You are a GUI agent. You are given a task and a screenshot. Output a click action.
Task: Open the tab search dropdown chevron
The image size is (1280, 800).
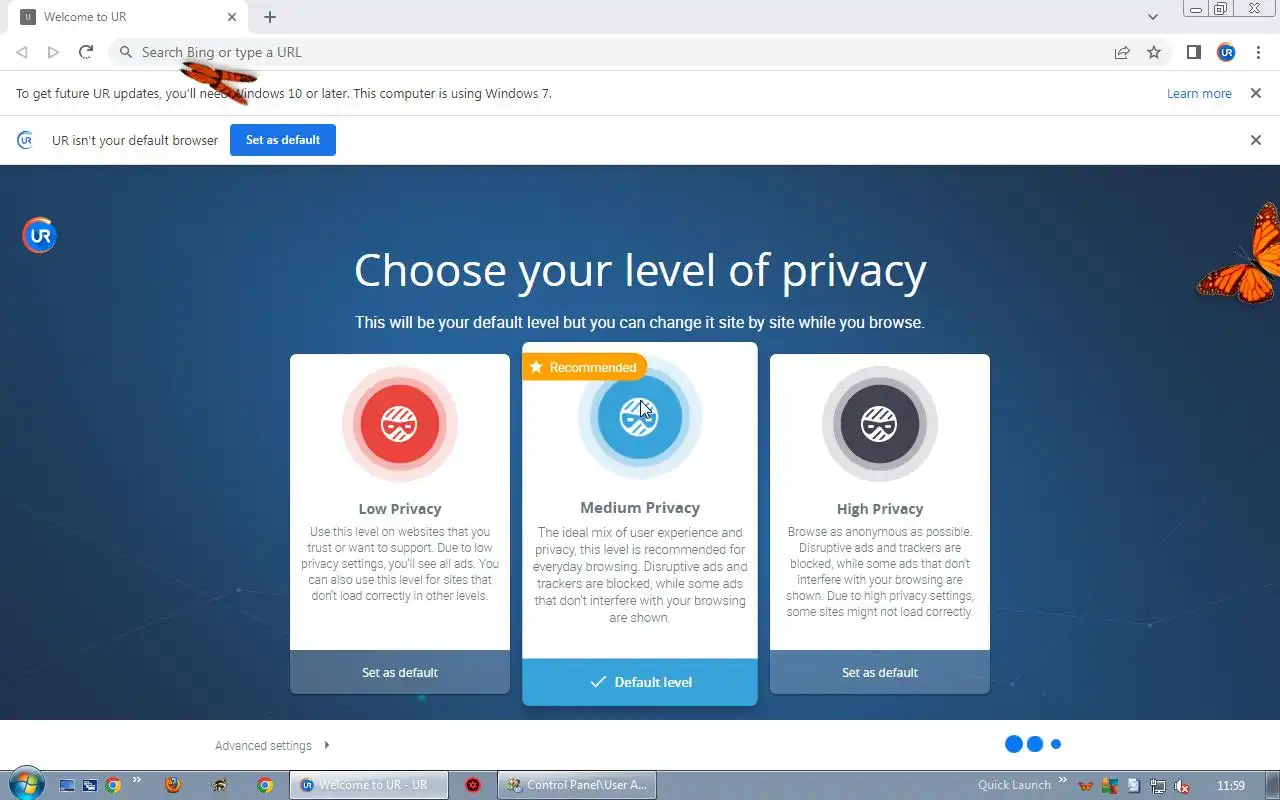1153,17
